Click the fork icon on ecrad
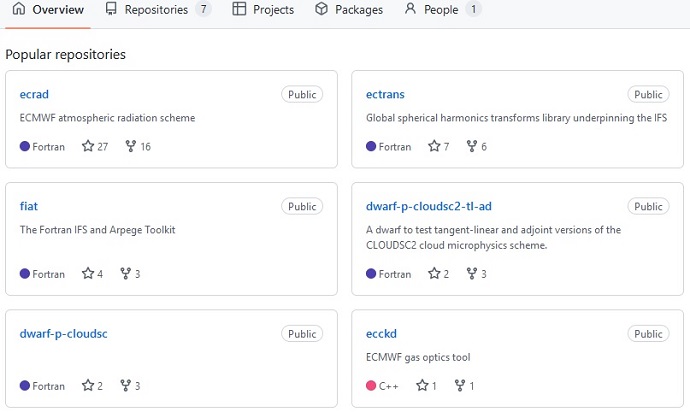Viewport: 690px width, 412px height. pyautogui.click(x=131, y=146)
